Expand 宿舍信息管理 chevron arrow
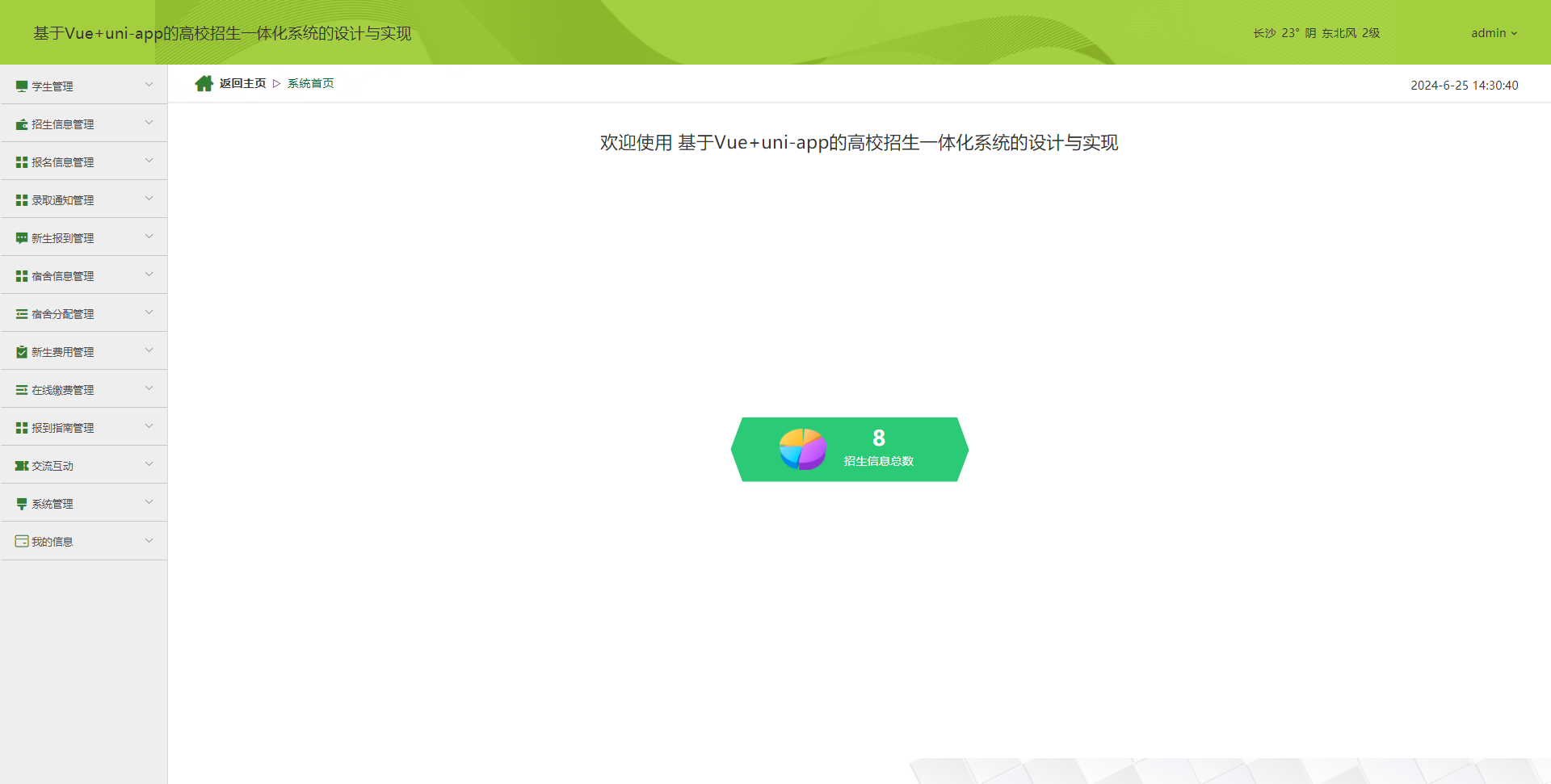1551x784 pixels. pyautogui.click(x=149, y=275)
